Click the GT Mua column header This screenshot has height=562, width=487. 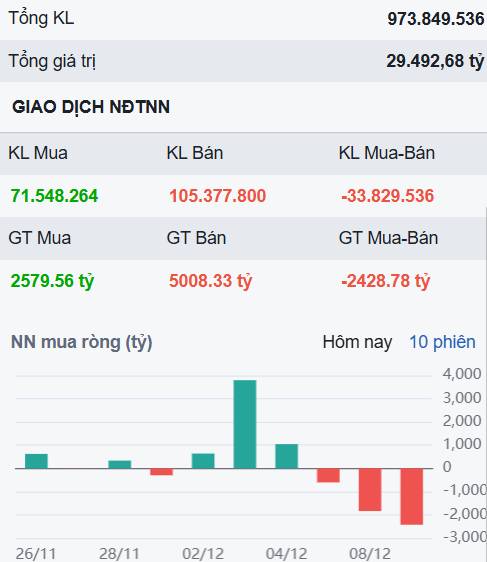tap(39, 238)
